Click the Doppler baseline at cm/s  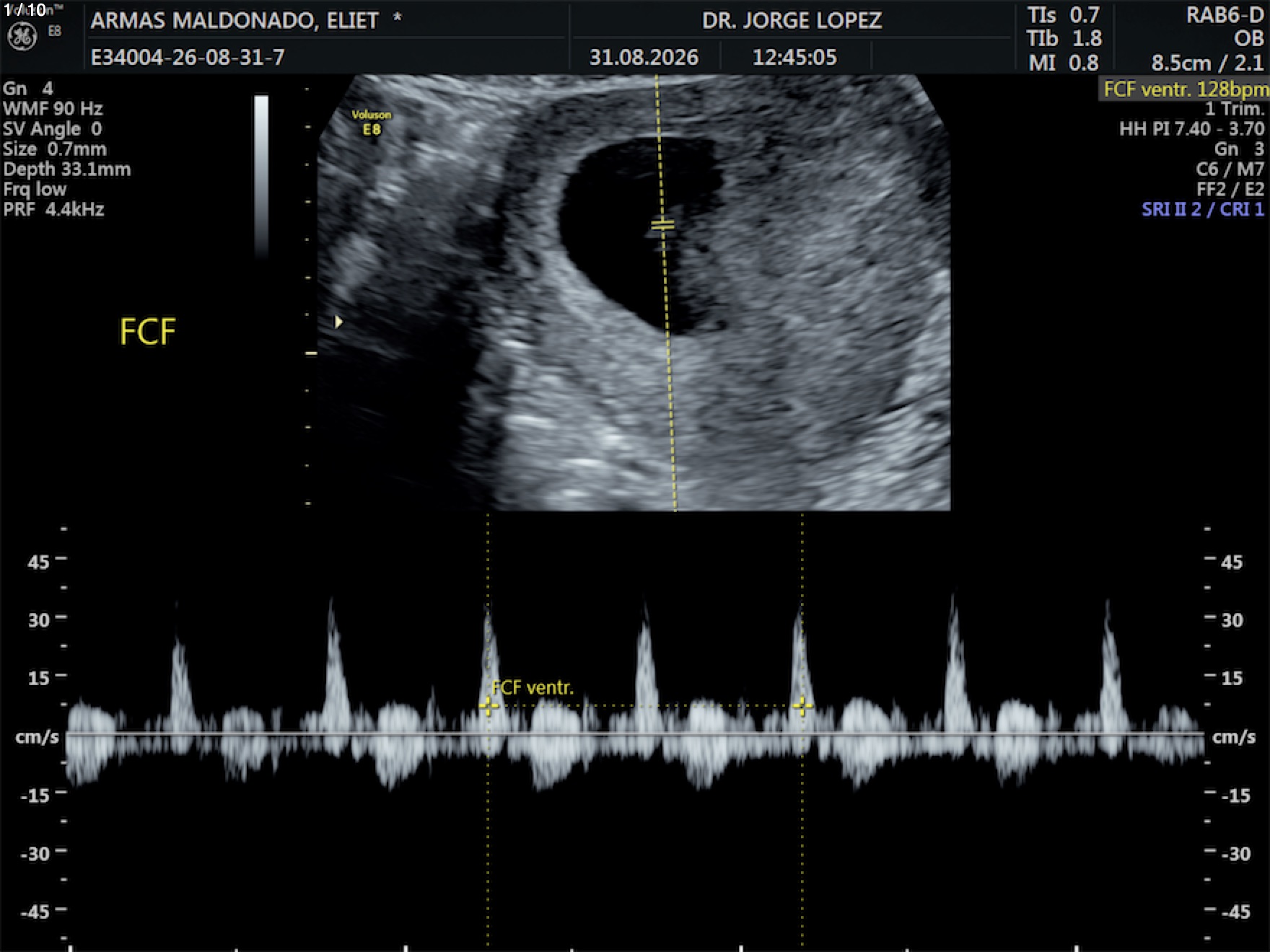click(x=635, y=734)
